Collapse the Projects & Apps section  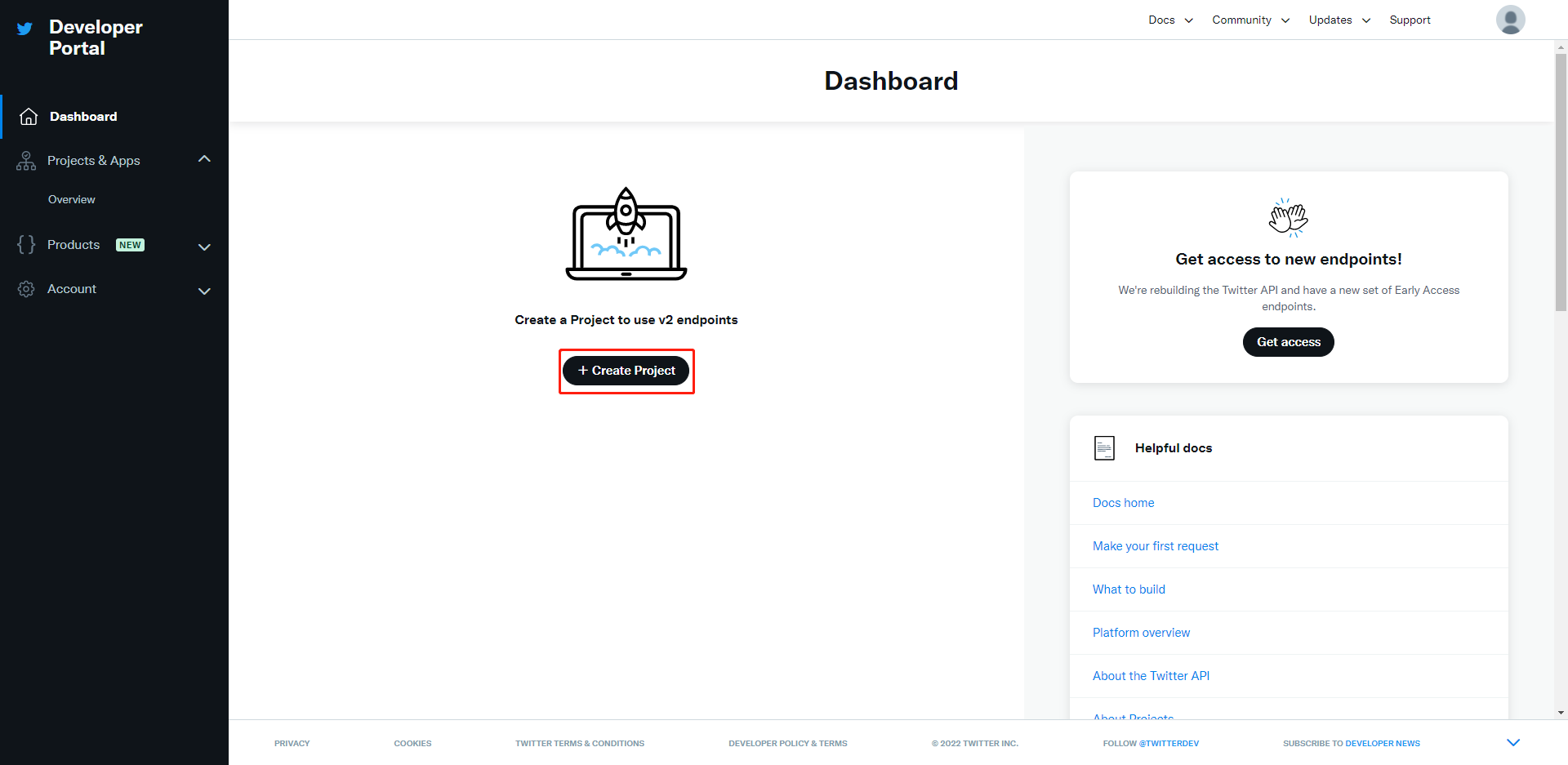point(204,159)
